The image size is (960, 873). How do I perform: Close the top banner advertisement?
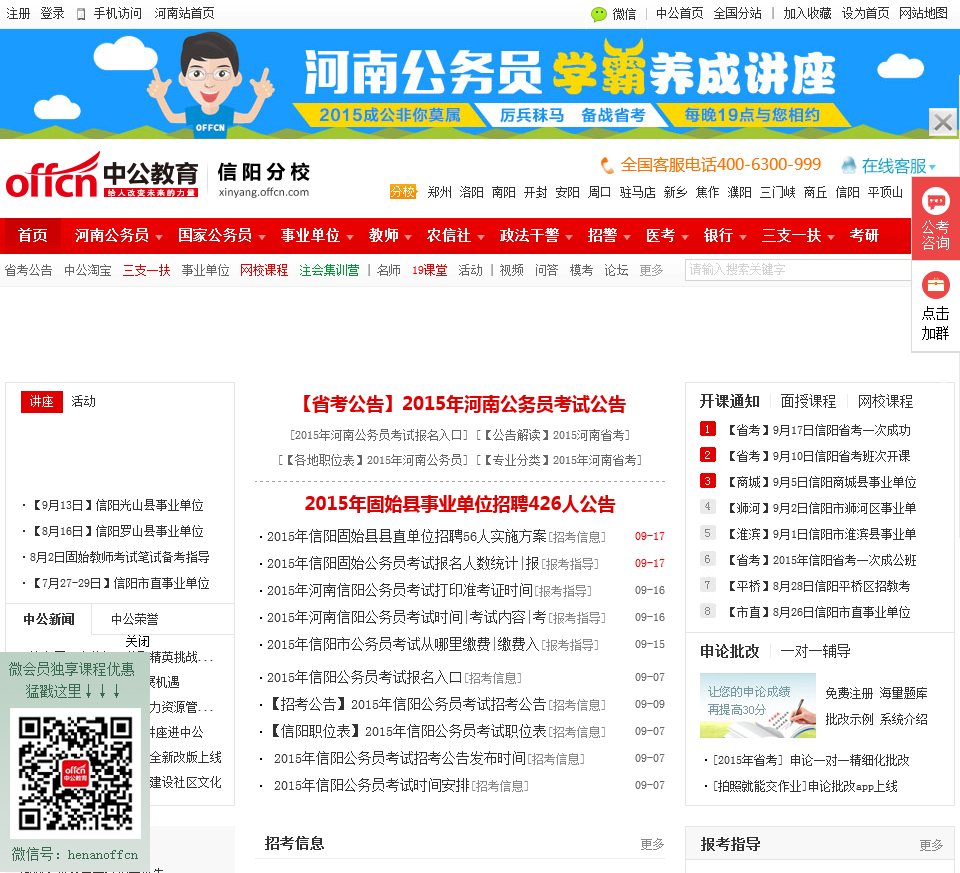pyautogui.click(x=943, y=122)
